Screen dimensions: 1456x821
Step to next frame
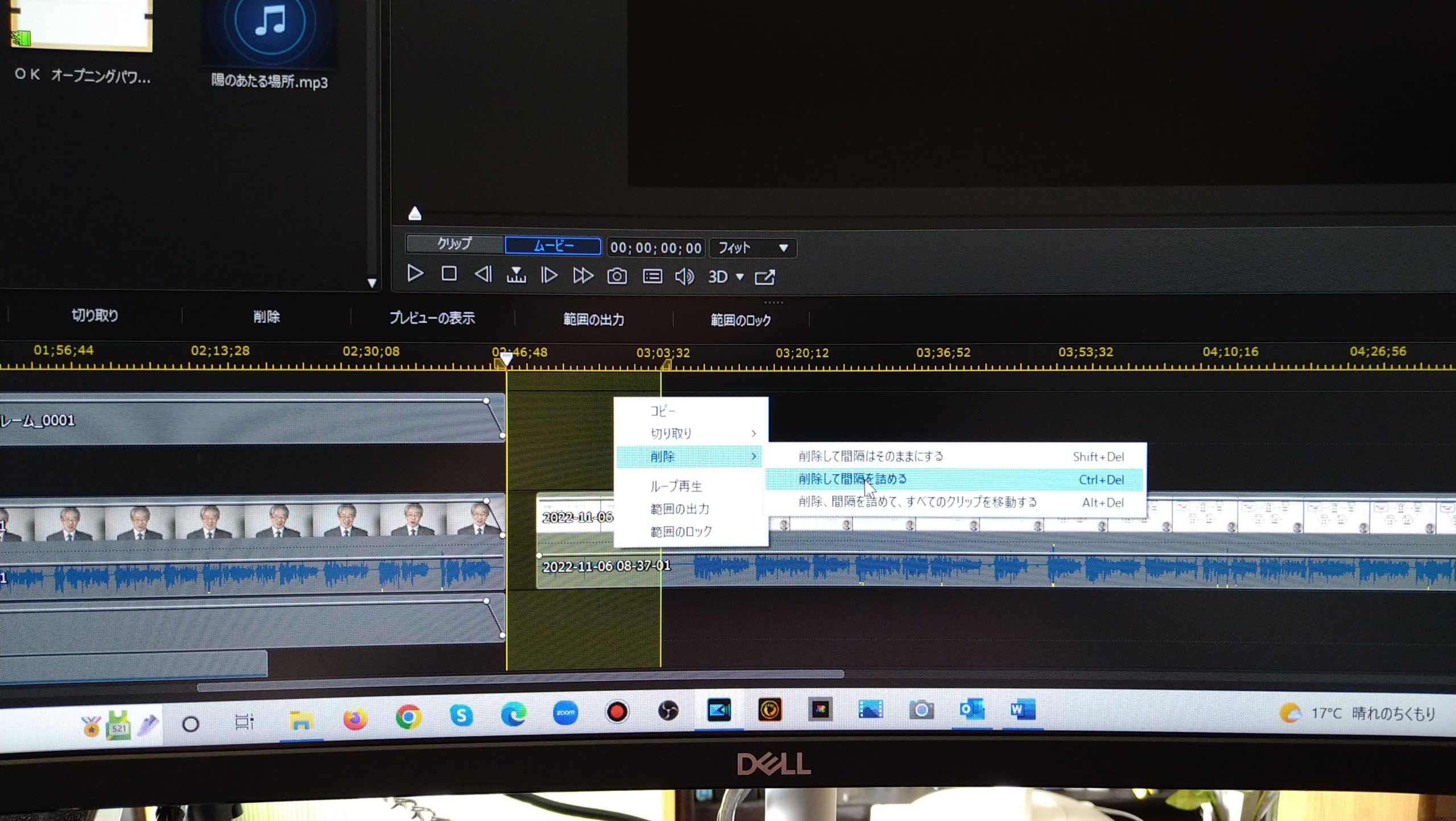click(x=549, y=276)
